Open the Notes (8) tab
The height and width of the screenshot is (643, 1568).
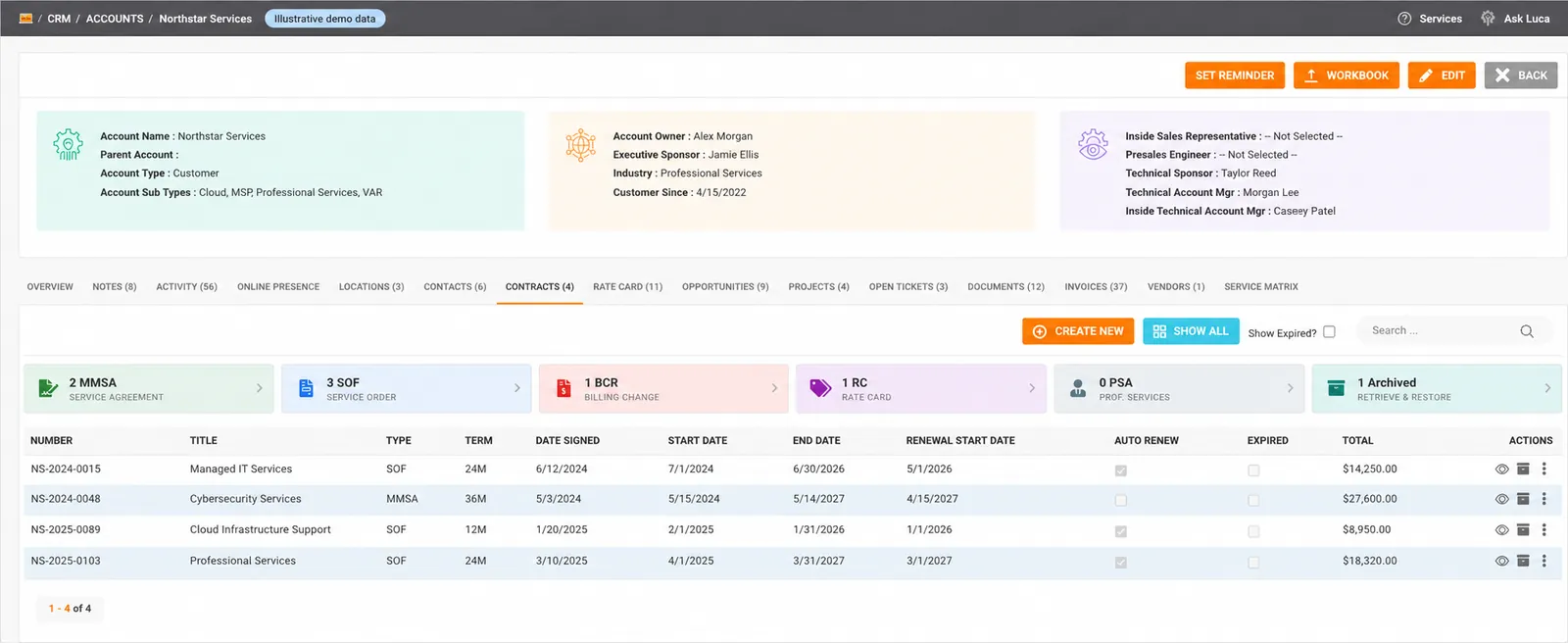point(115,287)
